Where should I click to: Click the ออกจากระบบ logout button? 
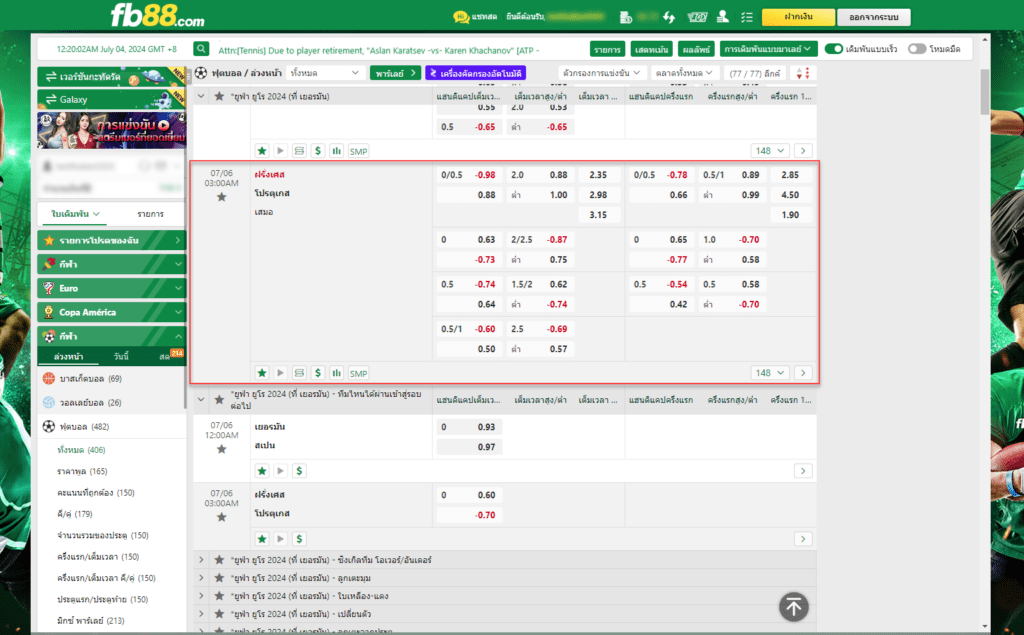pyautogui.click(x=874, y=17)
